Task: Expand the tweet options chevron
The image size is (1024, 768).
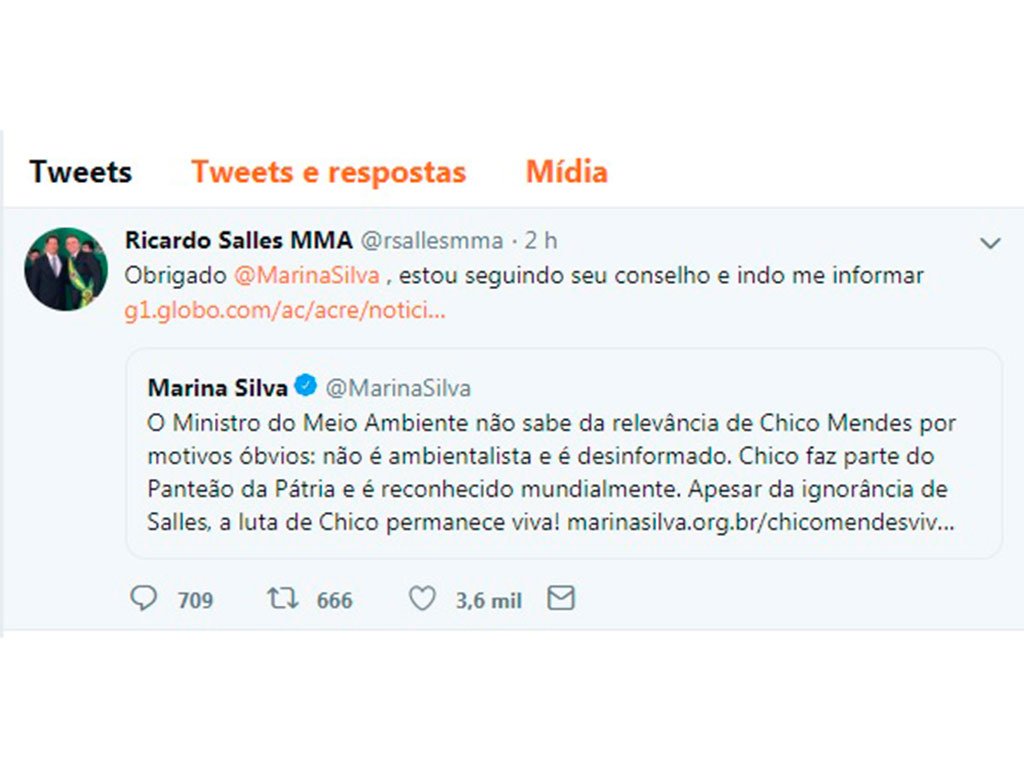Action: (990, 243)
